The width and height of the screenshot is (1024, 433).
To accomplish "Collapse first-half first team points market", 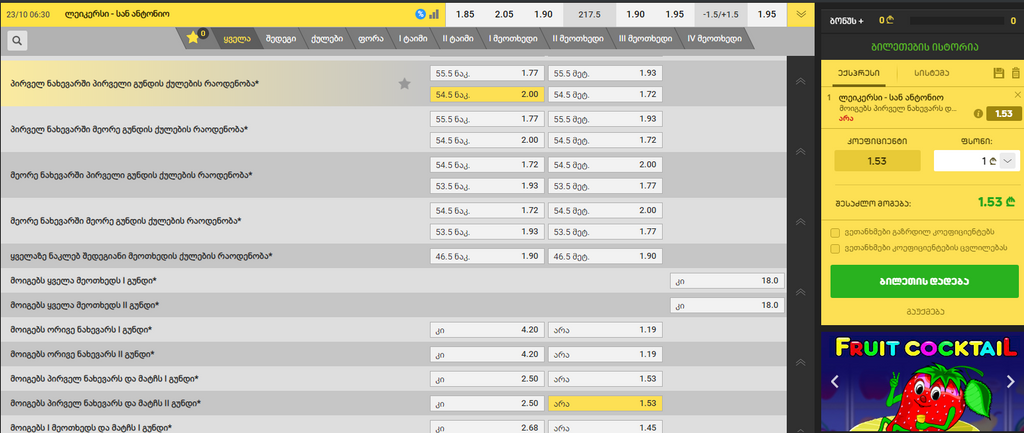I will (x=800, y=82).
